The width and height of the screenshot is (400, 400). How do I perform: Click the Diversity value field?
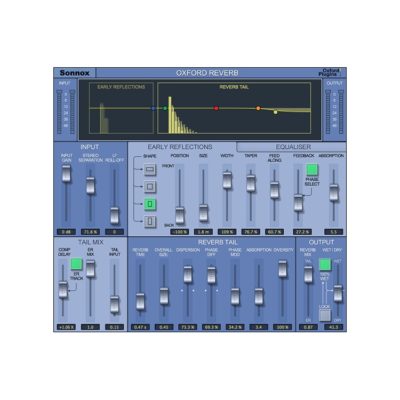pos(282,327)
